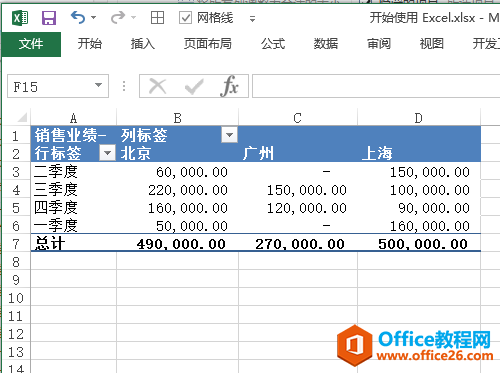This screenshot has height=373, width=500.
Task: Select column B header
Action: coord(178,118)
